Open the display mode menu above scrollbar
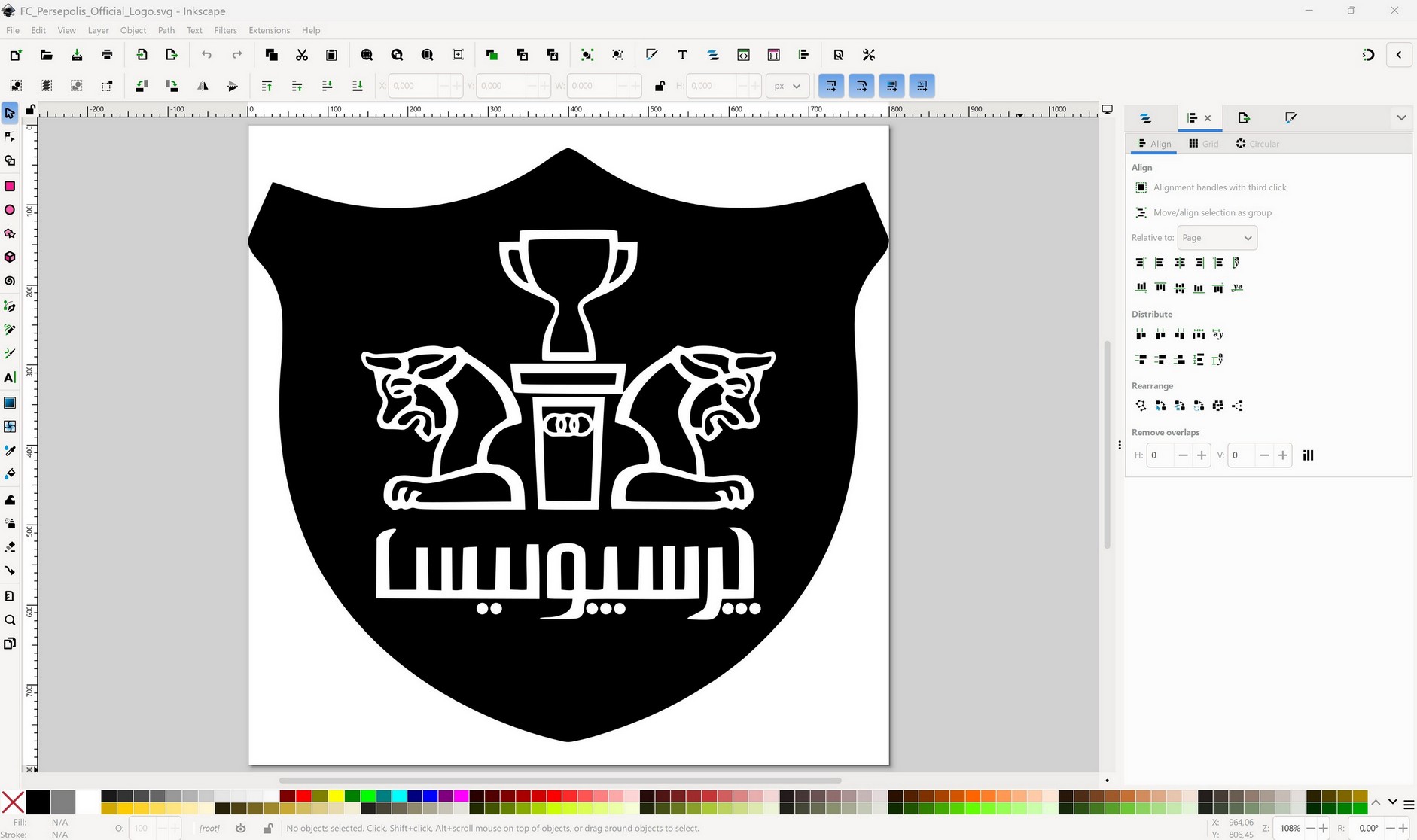The width and height of the screenshot is (1417, 840). [1107, 109]
